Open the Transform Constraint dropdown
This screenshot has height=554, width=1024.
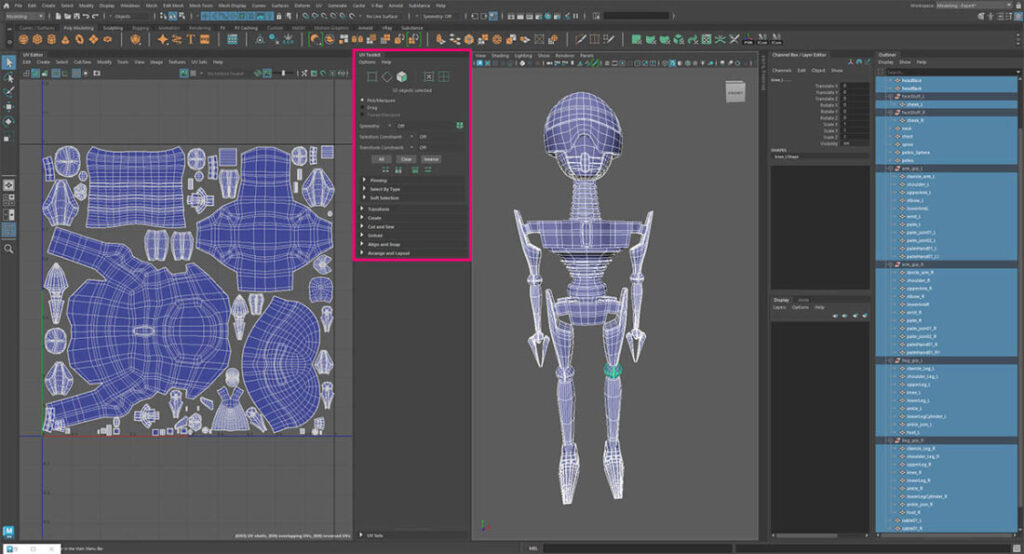point(436,148)
